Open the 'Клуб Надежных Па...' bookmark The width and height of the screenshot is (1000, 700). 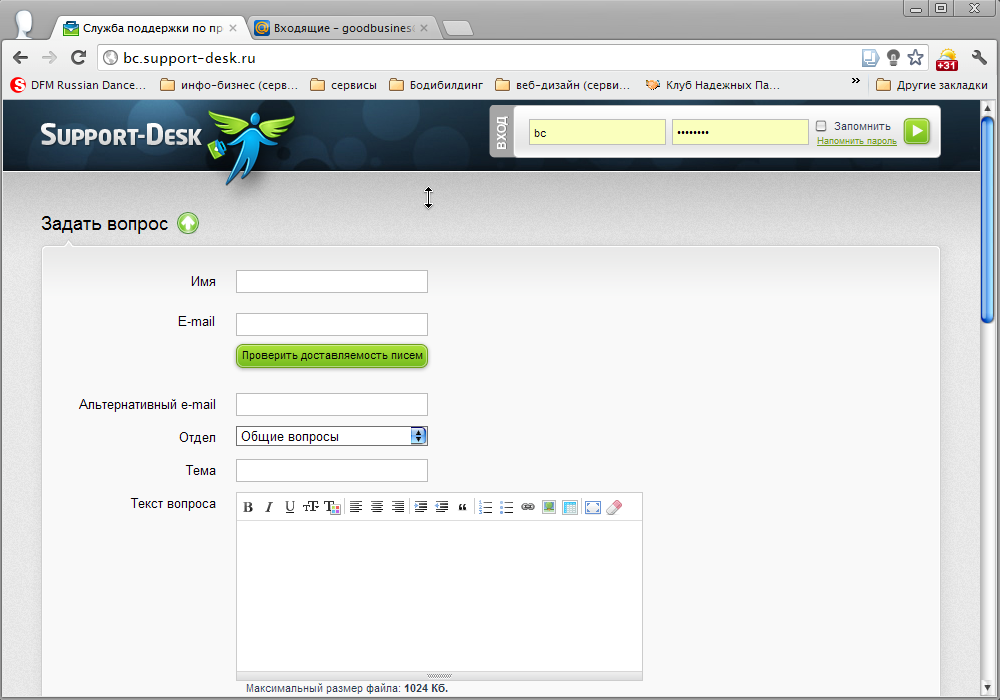[x=712, y=85]
